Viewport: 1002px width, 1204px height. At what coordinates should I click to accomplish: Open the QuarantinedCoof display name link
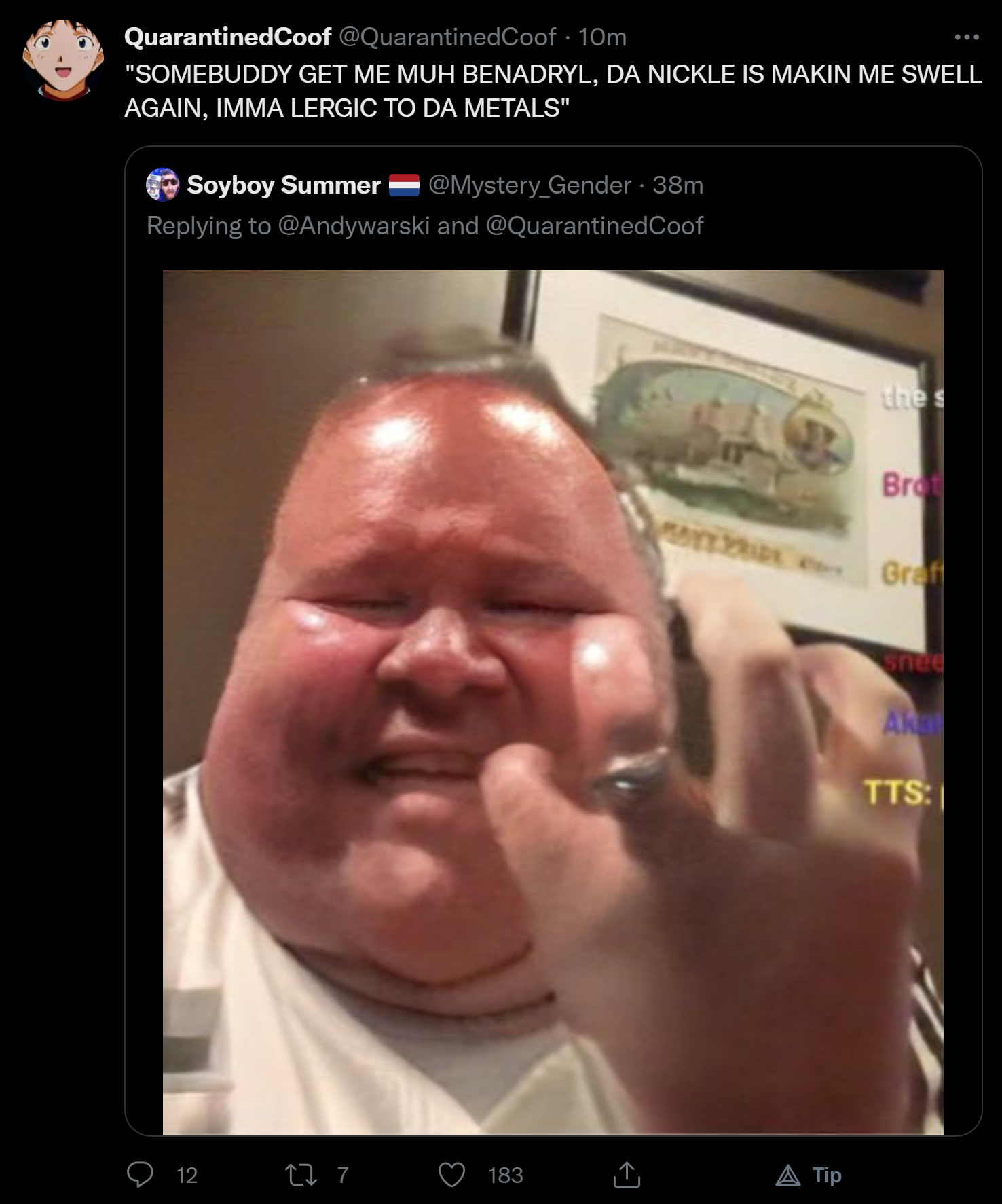[228, 37]
